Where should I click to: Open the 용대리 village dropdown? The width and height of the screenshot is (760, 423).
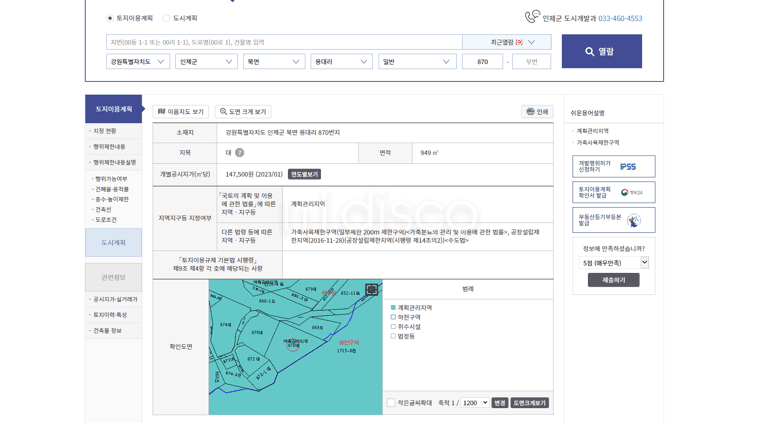pyautogui.click(x=341, y=62)
